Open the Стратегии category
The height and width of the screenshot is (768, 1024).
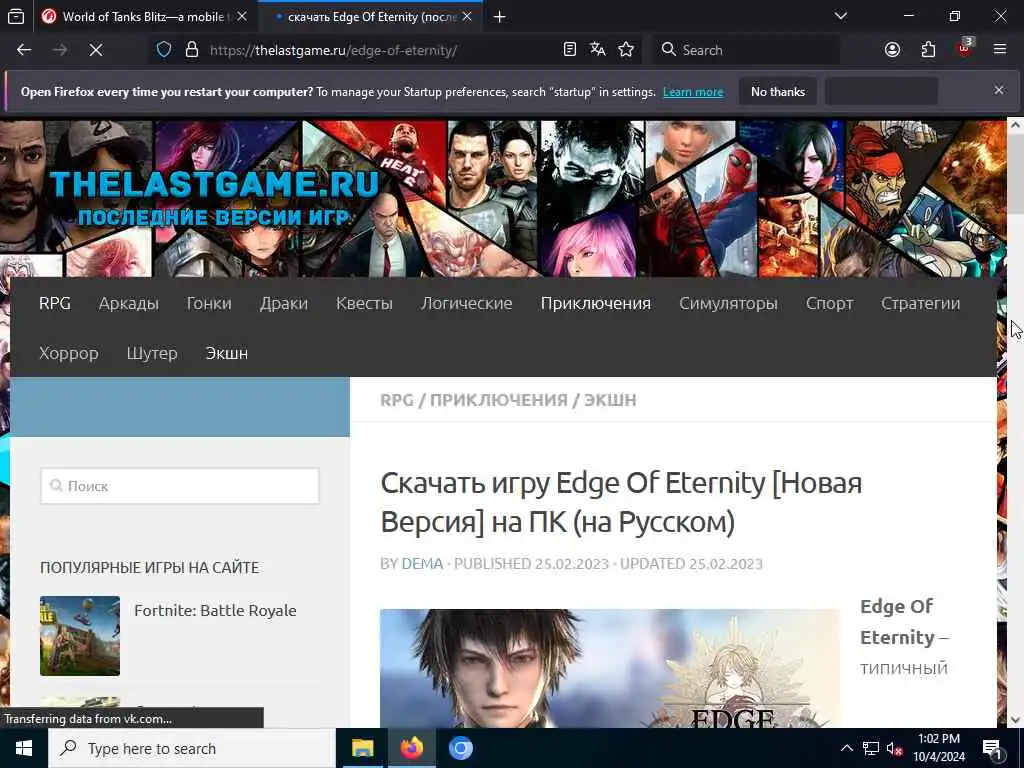pos(920,303)
